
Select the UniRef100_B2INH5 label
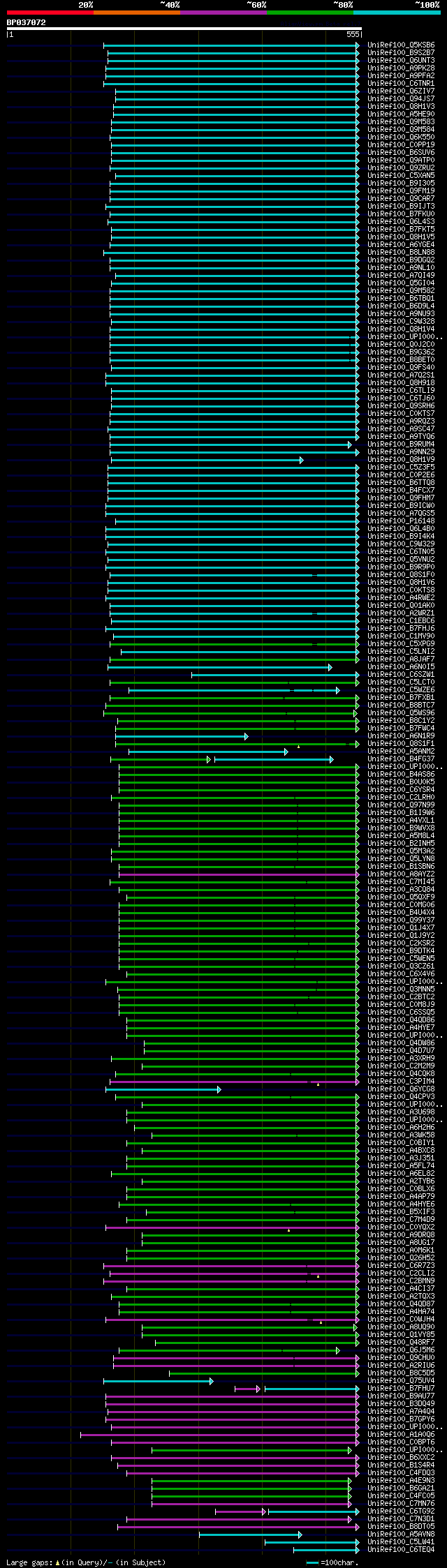click(x=401, y=844)
